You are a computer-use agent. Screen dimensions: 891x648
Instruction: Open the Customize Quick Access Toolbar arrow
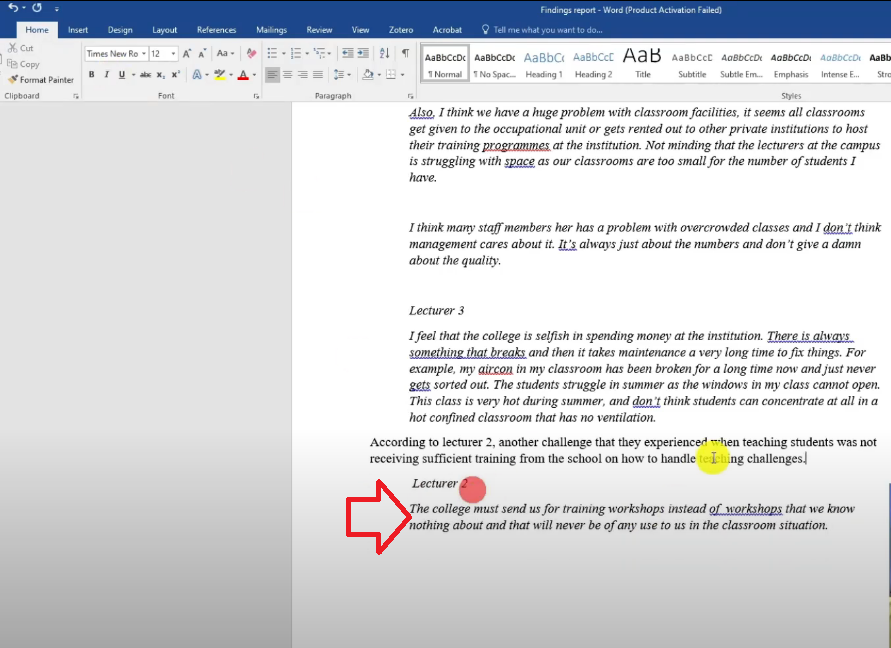pyautogui.click(x=56, y=9)
